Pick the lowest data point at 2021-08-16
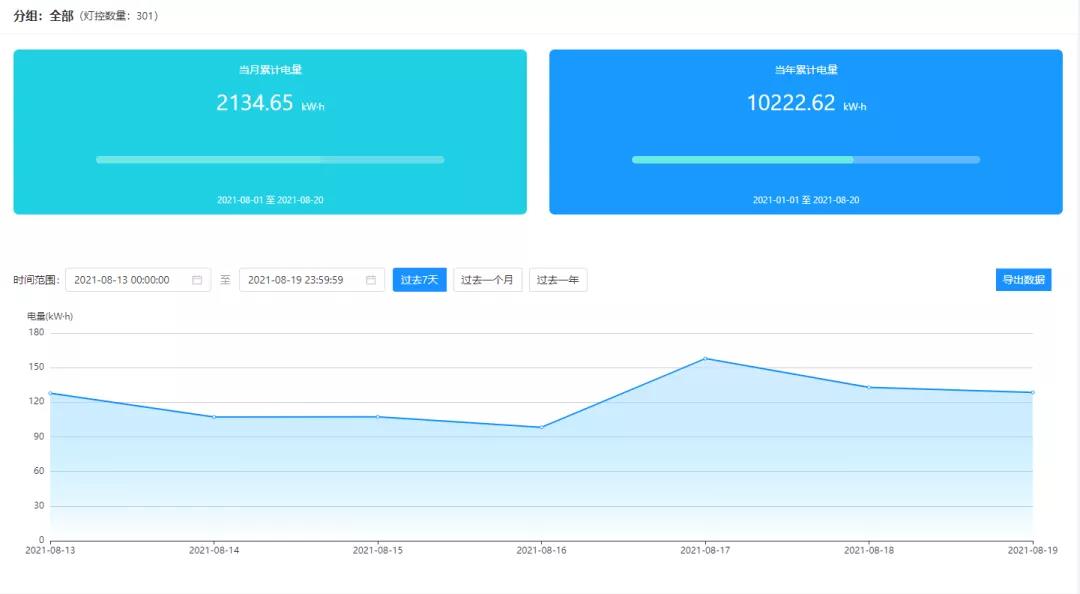 click(542, 427)
